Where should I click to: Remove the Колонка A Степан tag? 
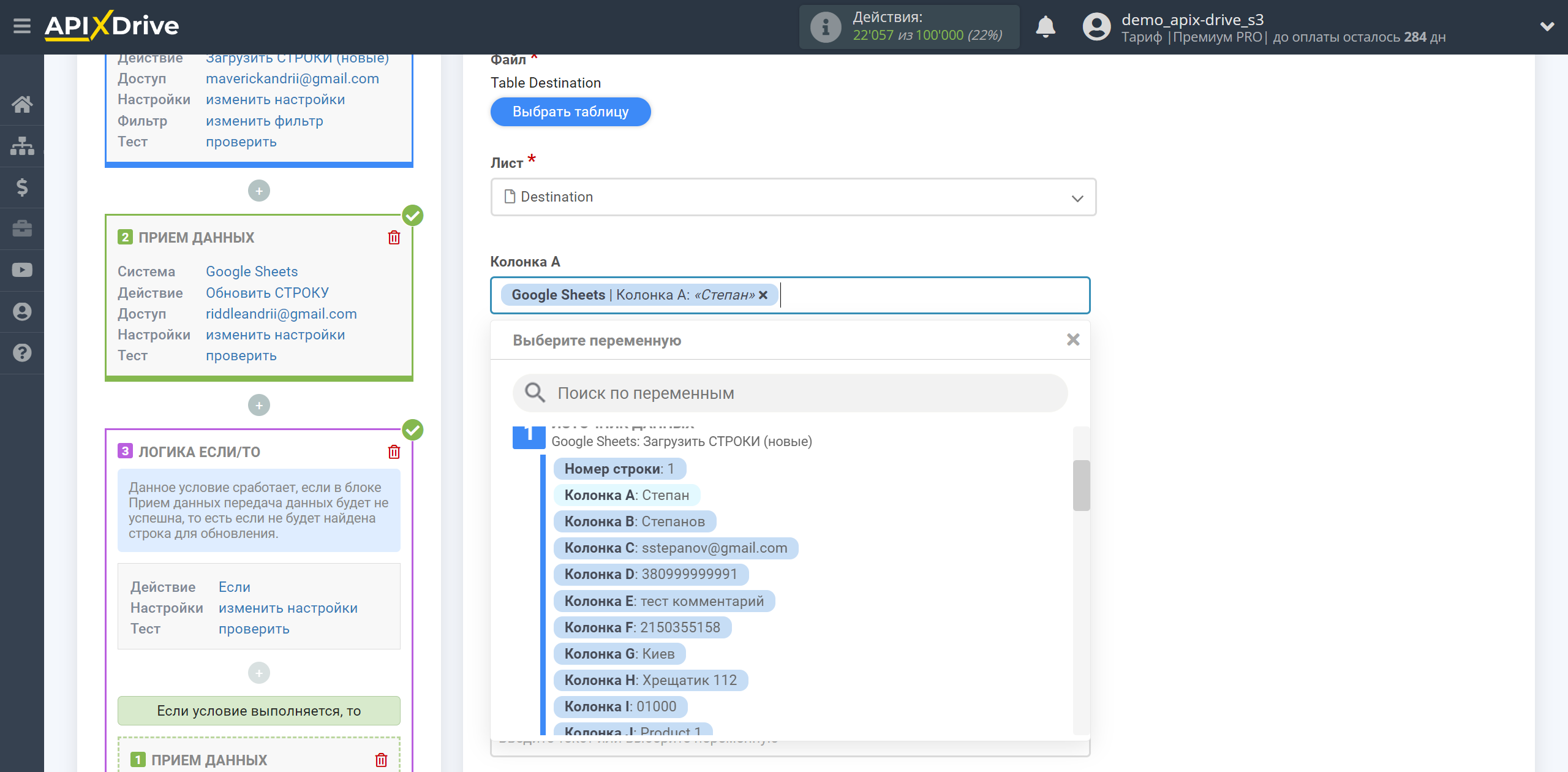click(763, 295)
